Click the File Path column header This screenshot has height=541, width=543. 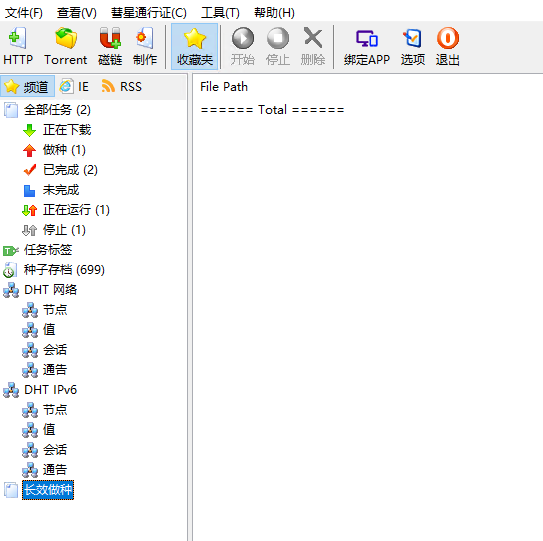tap(224, 87)
